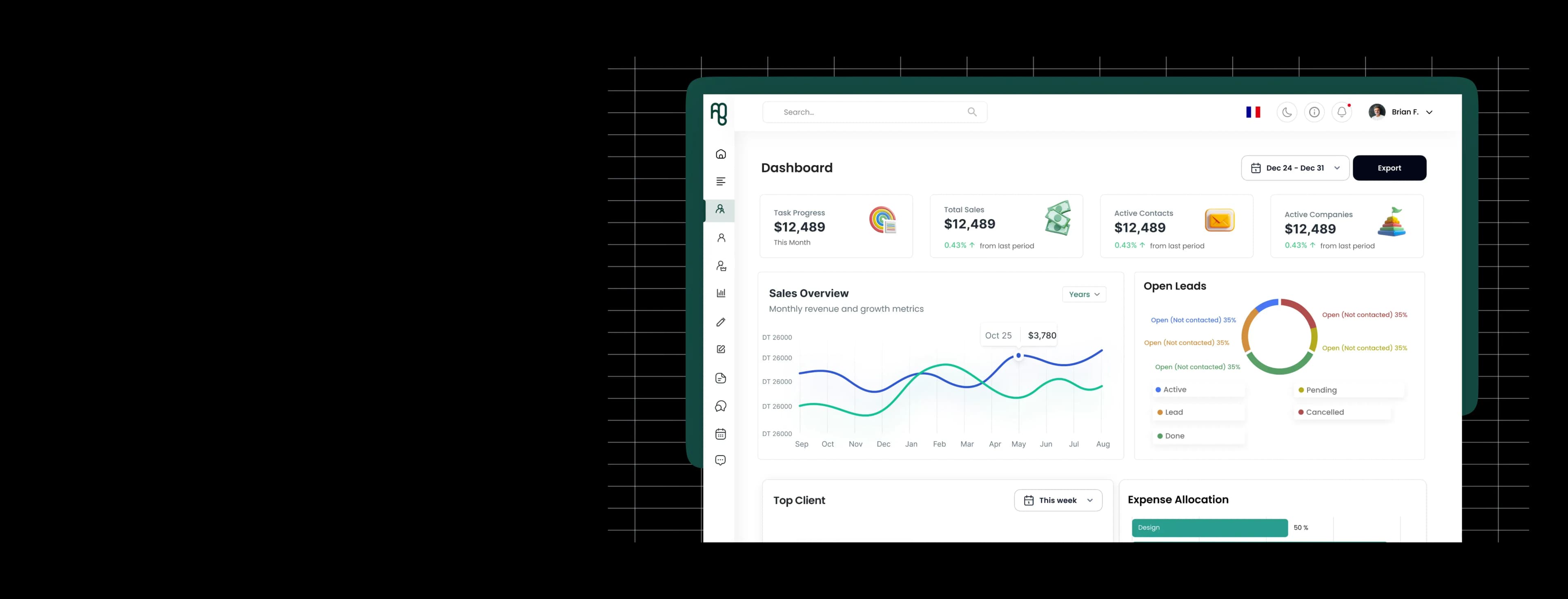1568x599 pixels.
Task: Toggle the Active legend in Open Leads
Action: click(1174, 390)
